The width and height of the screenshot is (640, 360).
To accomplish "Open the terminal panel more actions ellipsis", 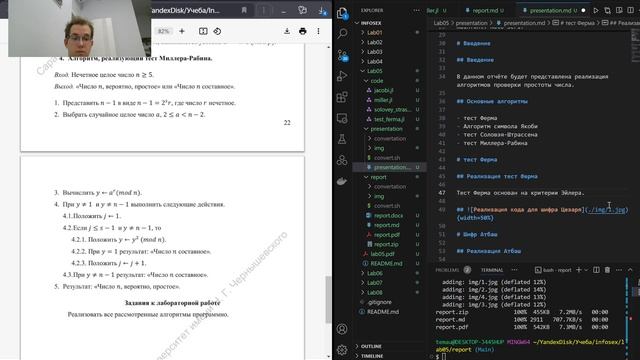I will 619,270.
